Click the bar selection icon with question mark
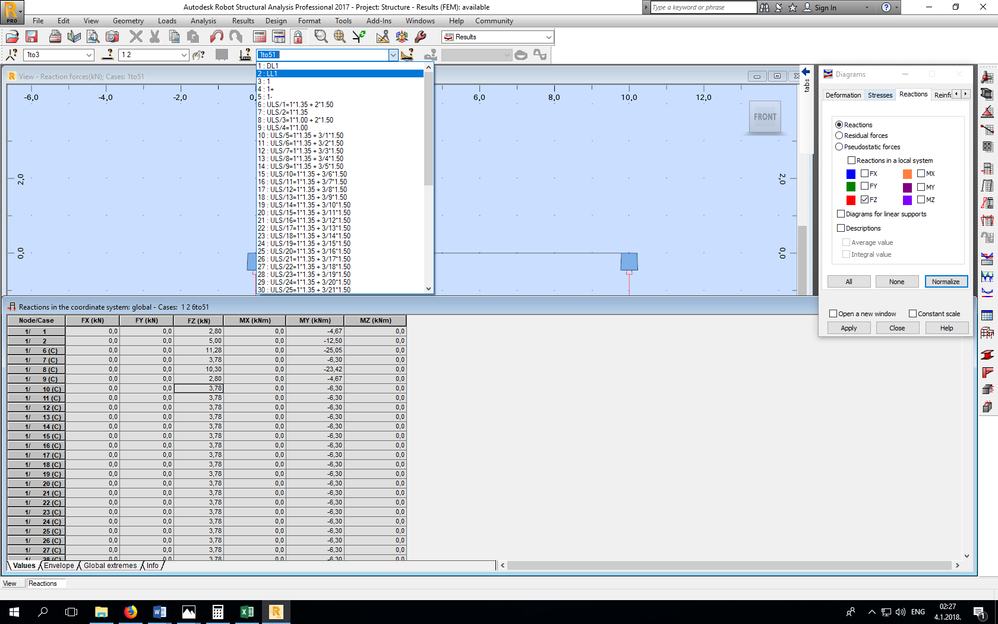998x624 pixels. click(108, 55)
